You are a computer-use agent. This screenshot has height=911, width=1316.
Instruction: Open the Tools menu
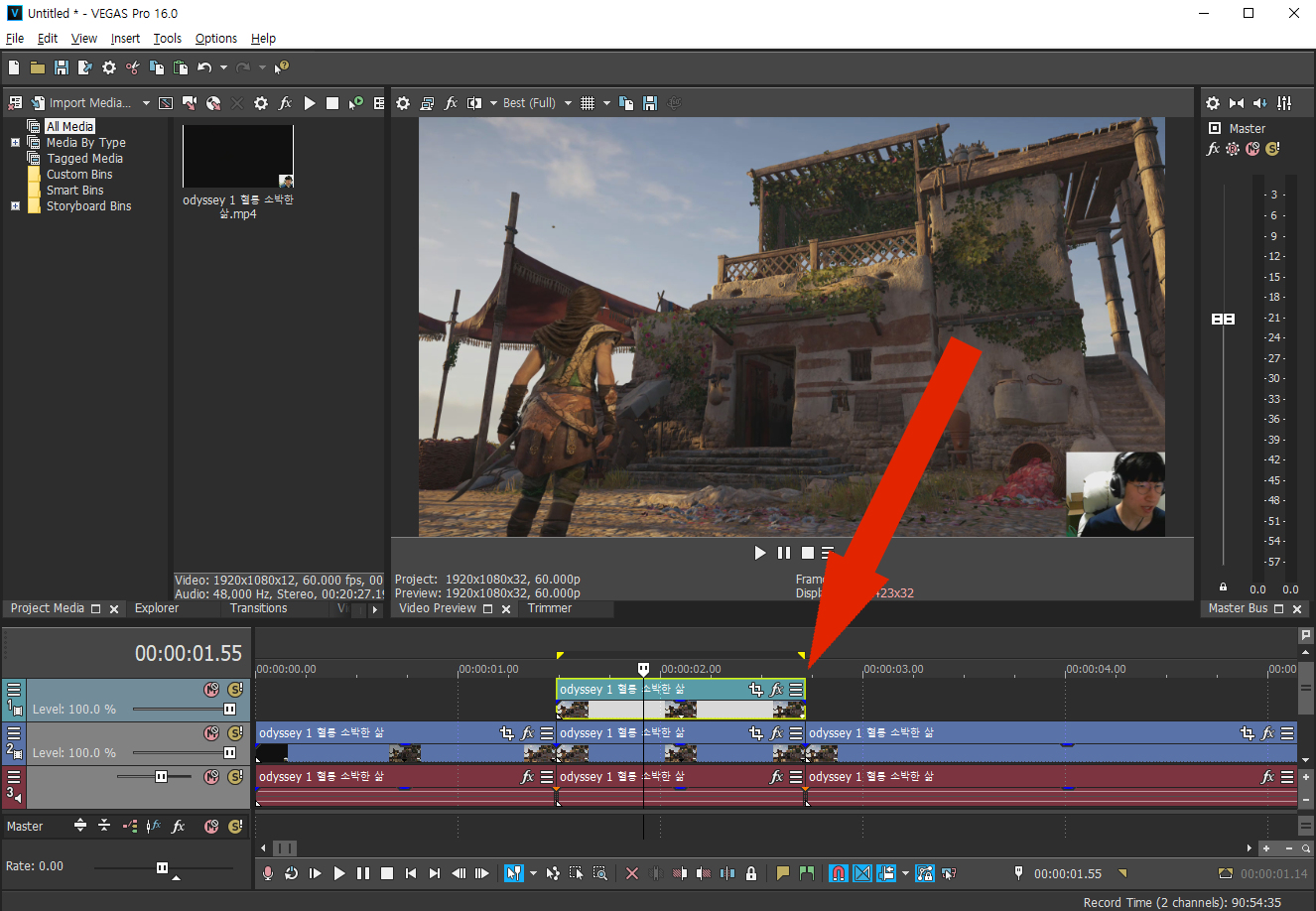pos(168,39)
